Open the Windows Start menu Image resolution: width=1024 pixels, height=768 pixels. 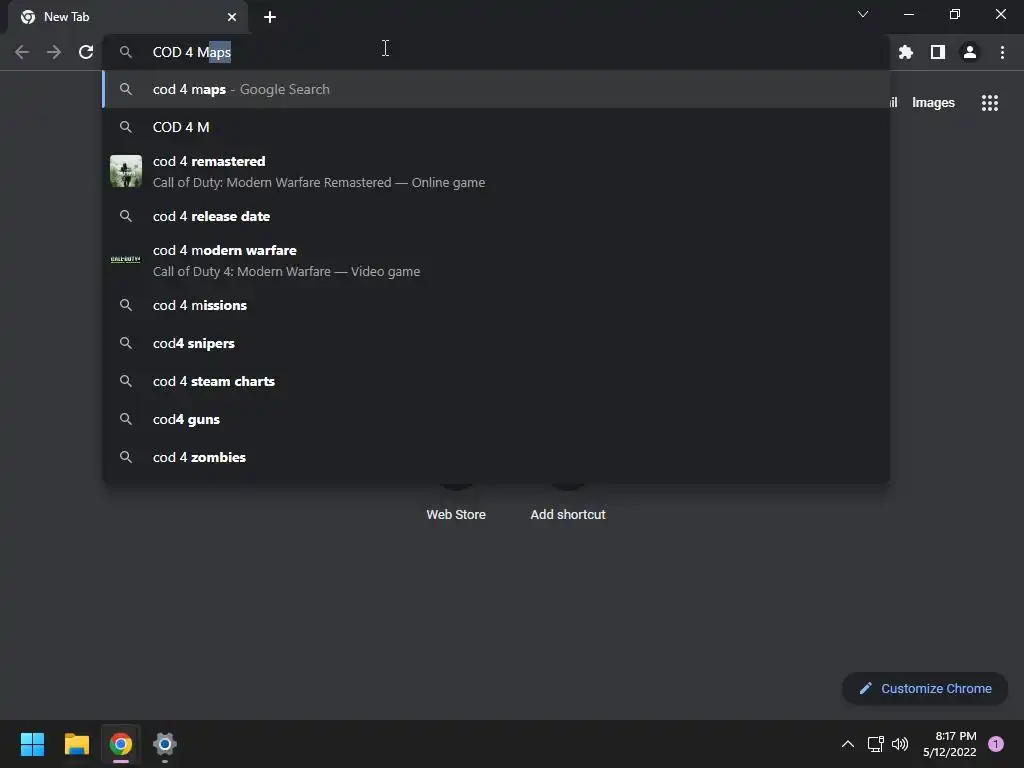pyautogui.click(x=32, y=744)
